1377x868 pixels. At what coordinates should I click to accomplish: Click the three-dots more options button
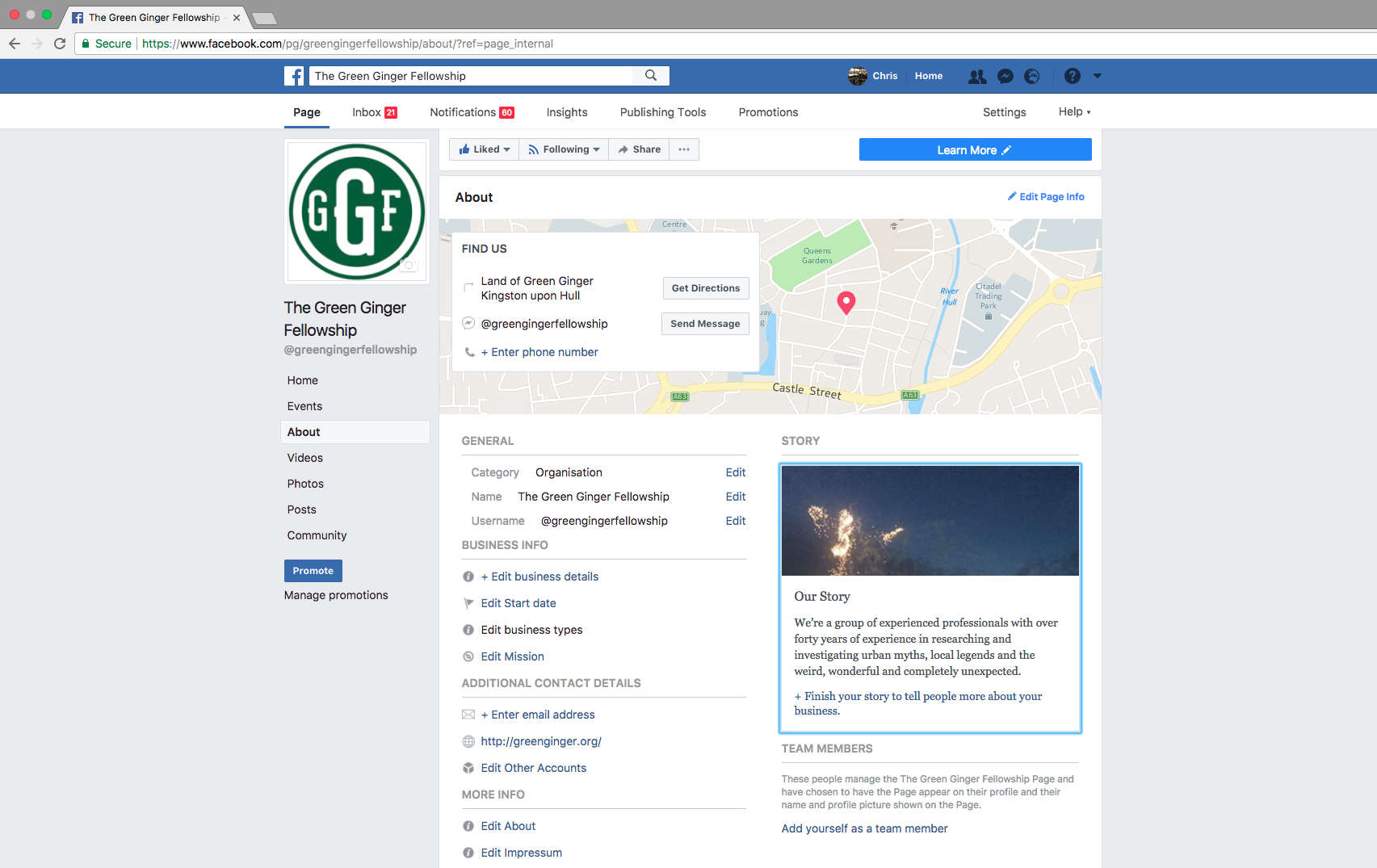coord(684,149)
